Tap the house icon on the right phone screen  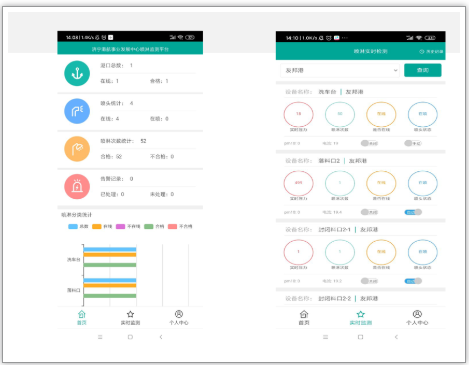pos(304,314)
